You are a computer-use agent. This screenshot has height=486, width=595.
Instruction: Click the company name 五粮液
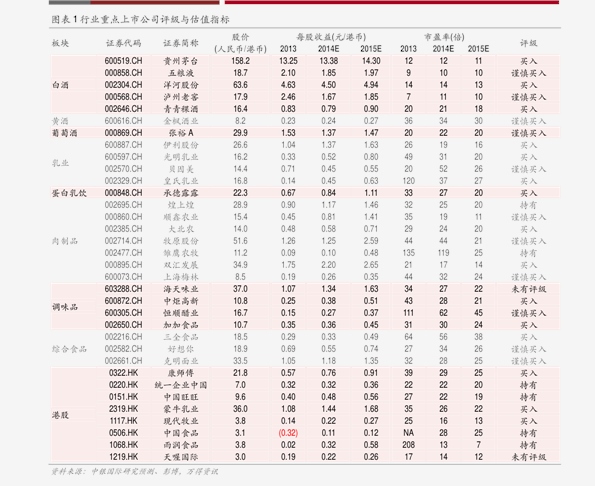pyautogui.click(x=181, y=73)
